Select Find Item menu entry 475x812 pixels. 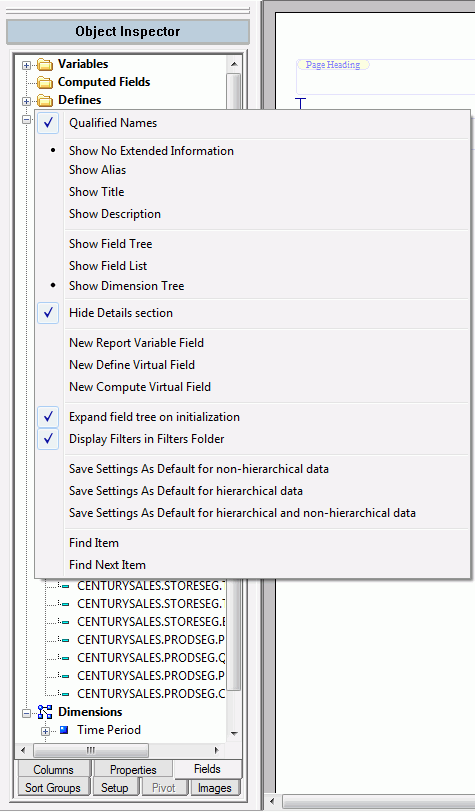pyautogui.click(x=94, y=543)
